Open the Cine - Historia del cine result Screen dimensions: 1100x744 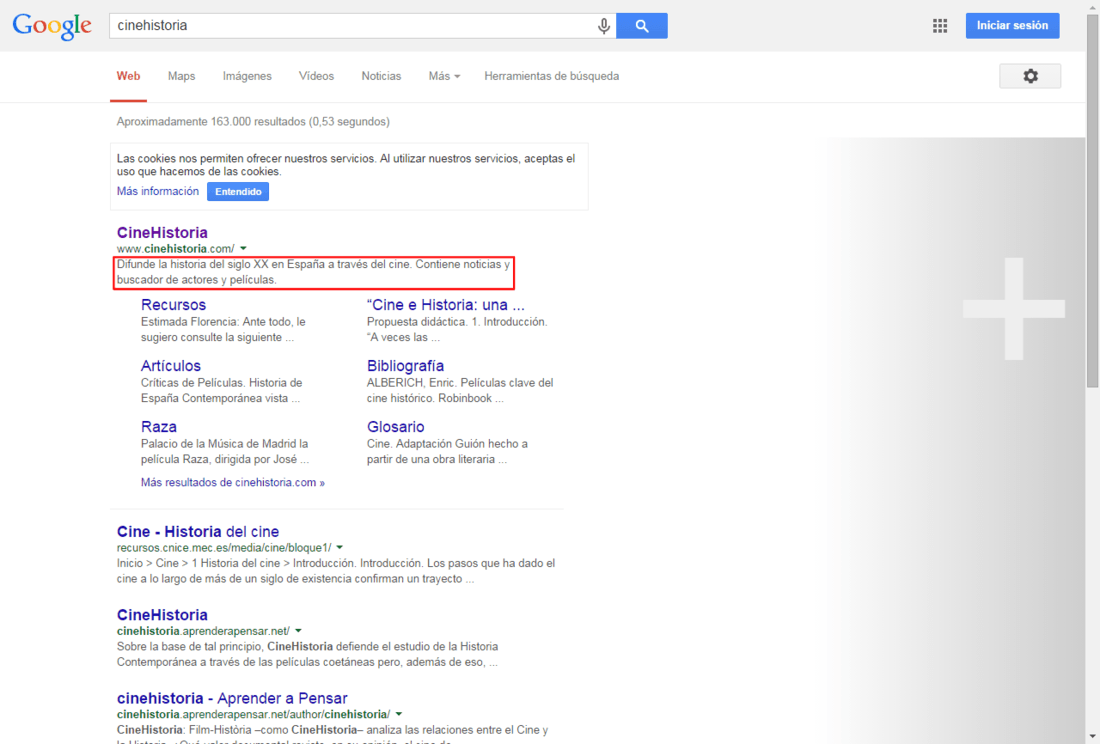[198, 531]
